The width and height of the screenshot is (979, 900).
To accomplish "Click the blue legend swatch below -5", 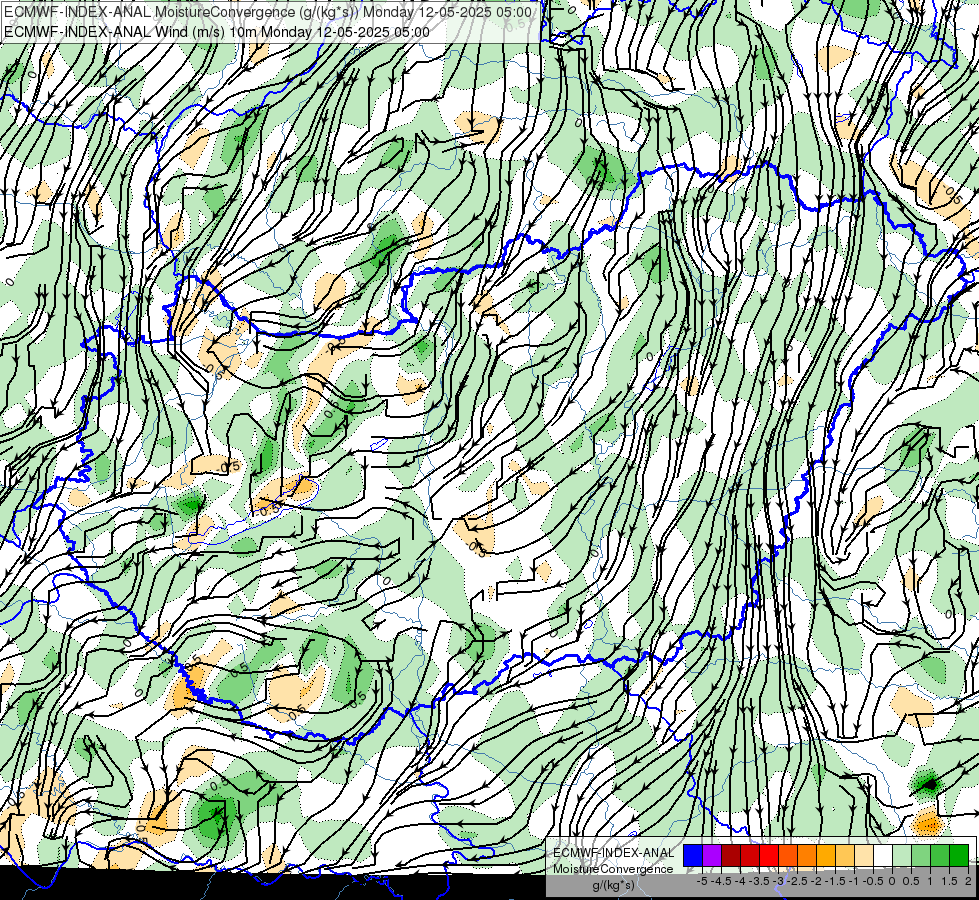I will pos(693,855).
